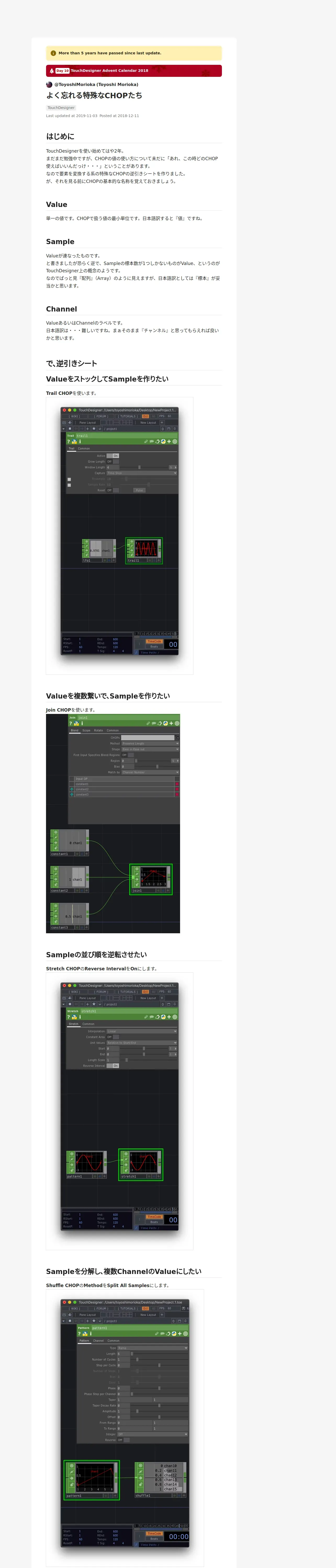Click the TouchDesigner tag
The height and width of the screenshot is (1568, 336).
tap(61, 108)
